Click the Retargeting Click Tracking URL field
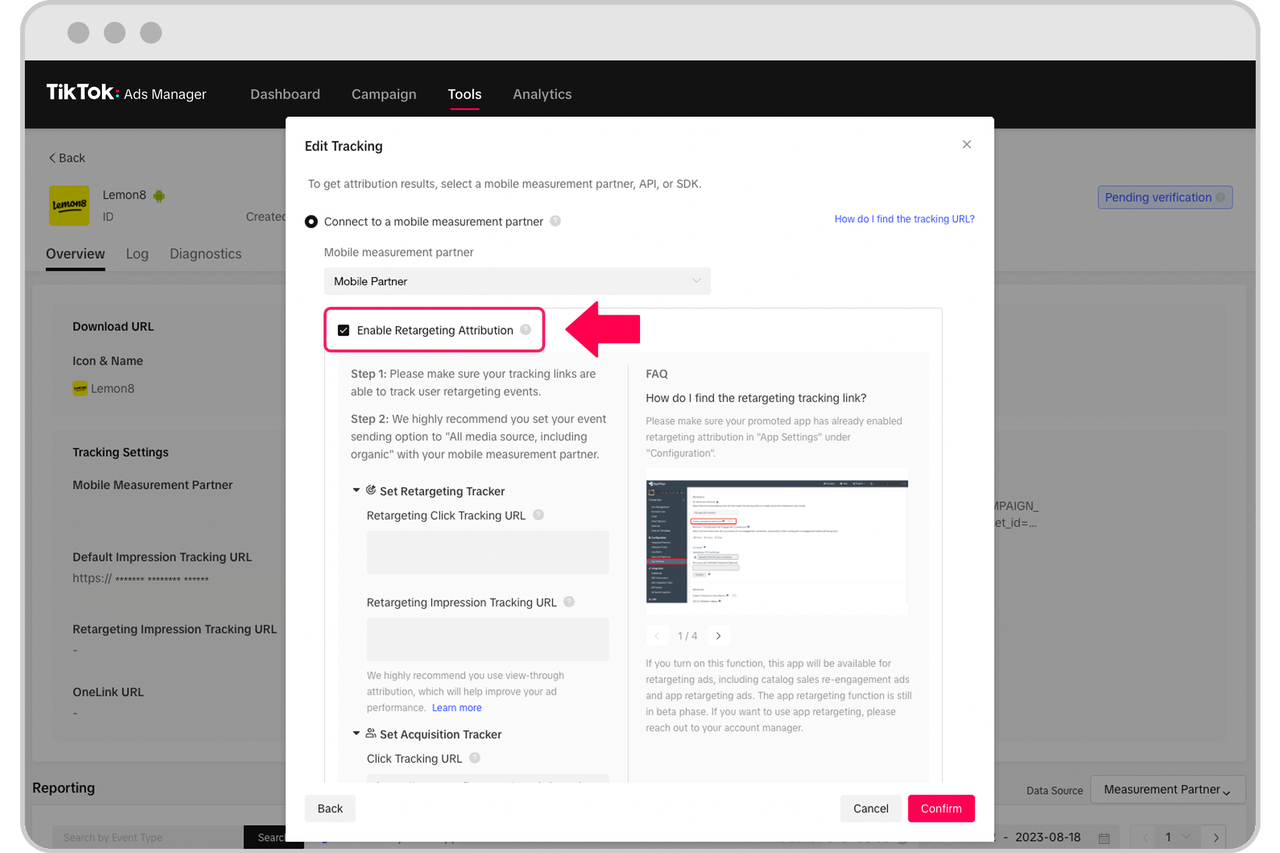This screenshot has width=1280, height=853. 488,552
